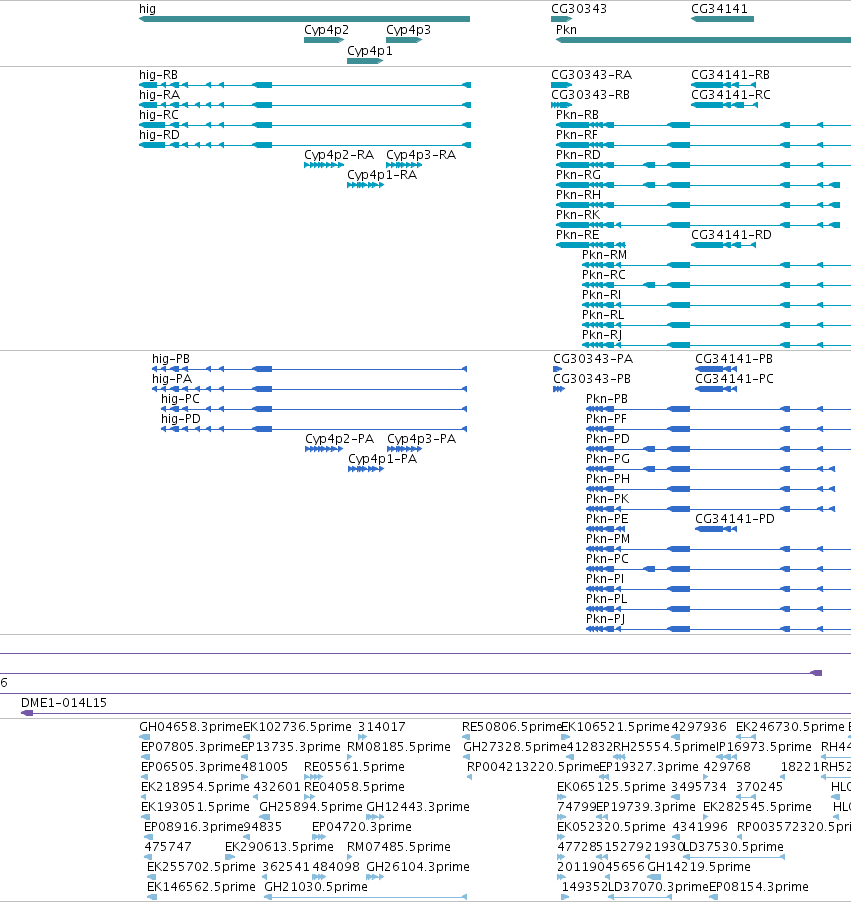Select protein label hig-PC
The height and width of the screenshot is (902, 851).
click(180, 399)
